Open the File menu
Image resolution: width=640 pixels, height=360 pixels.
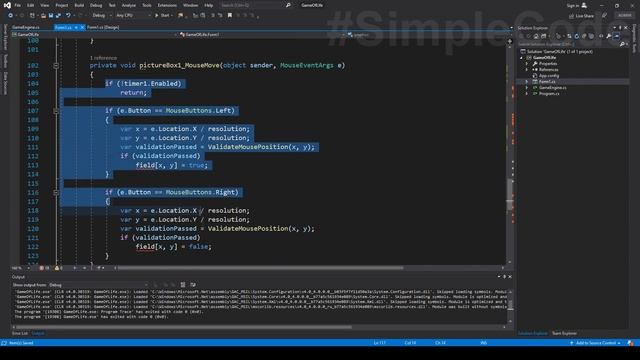[18, 5]
